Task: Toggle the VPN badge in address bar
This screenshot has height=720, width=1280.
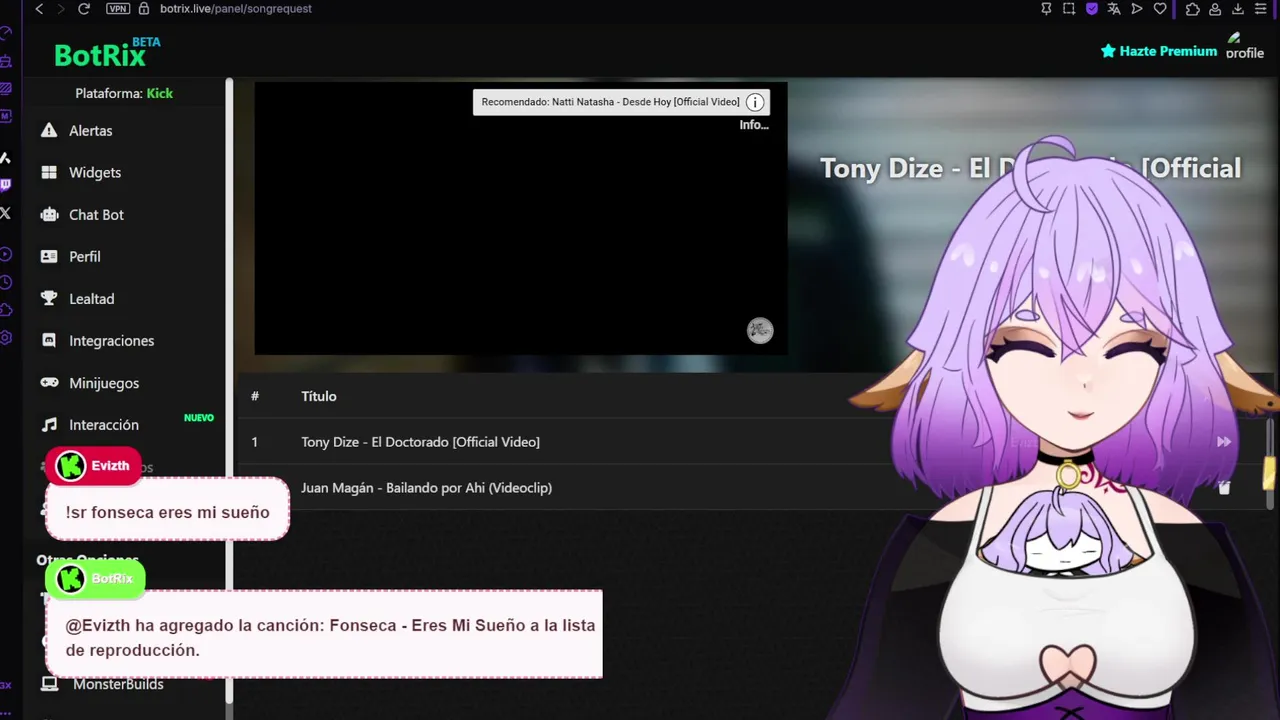Action: coord(118,9)
